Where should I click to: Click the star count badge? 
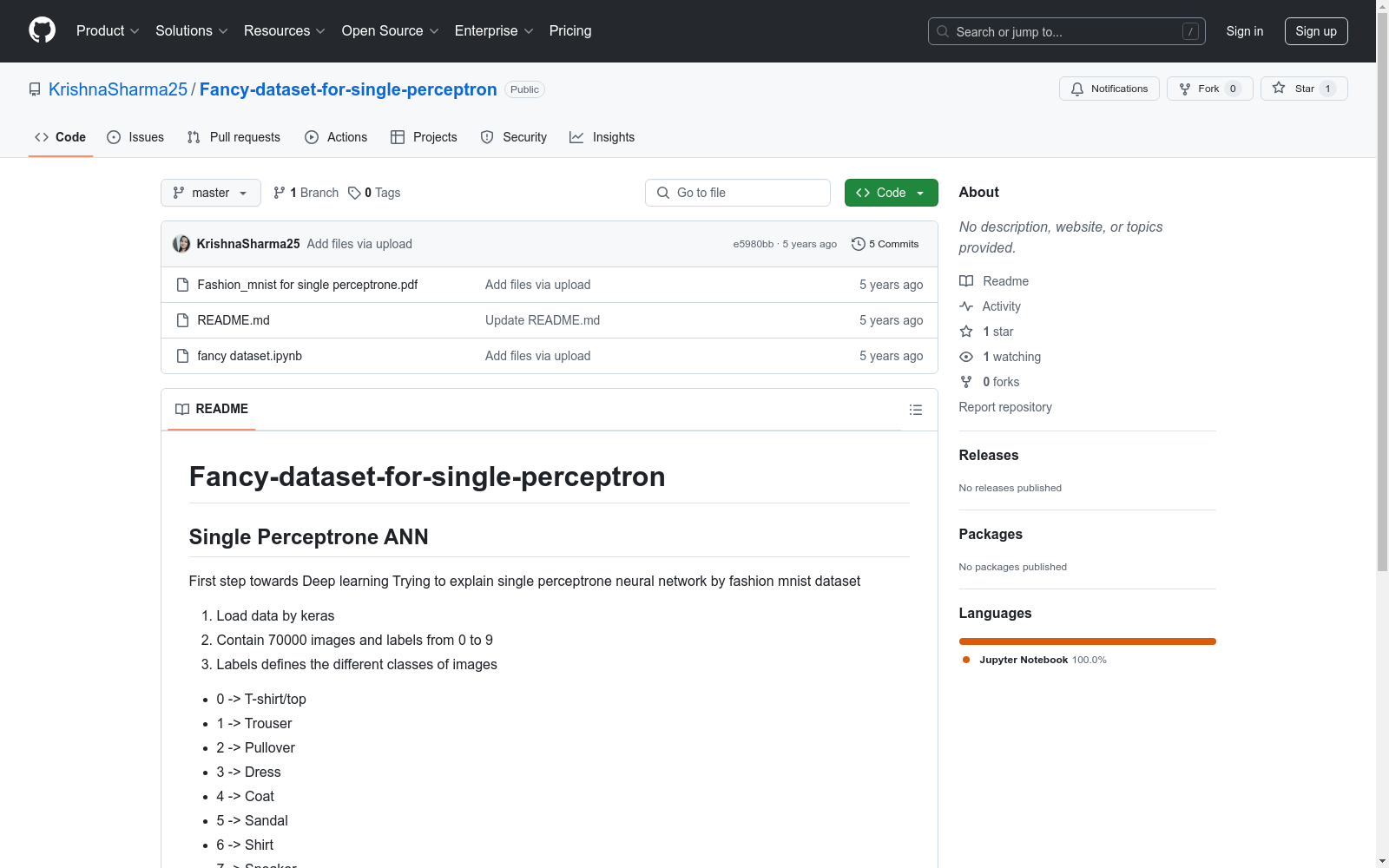tap(1327, 89)
